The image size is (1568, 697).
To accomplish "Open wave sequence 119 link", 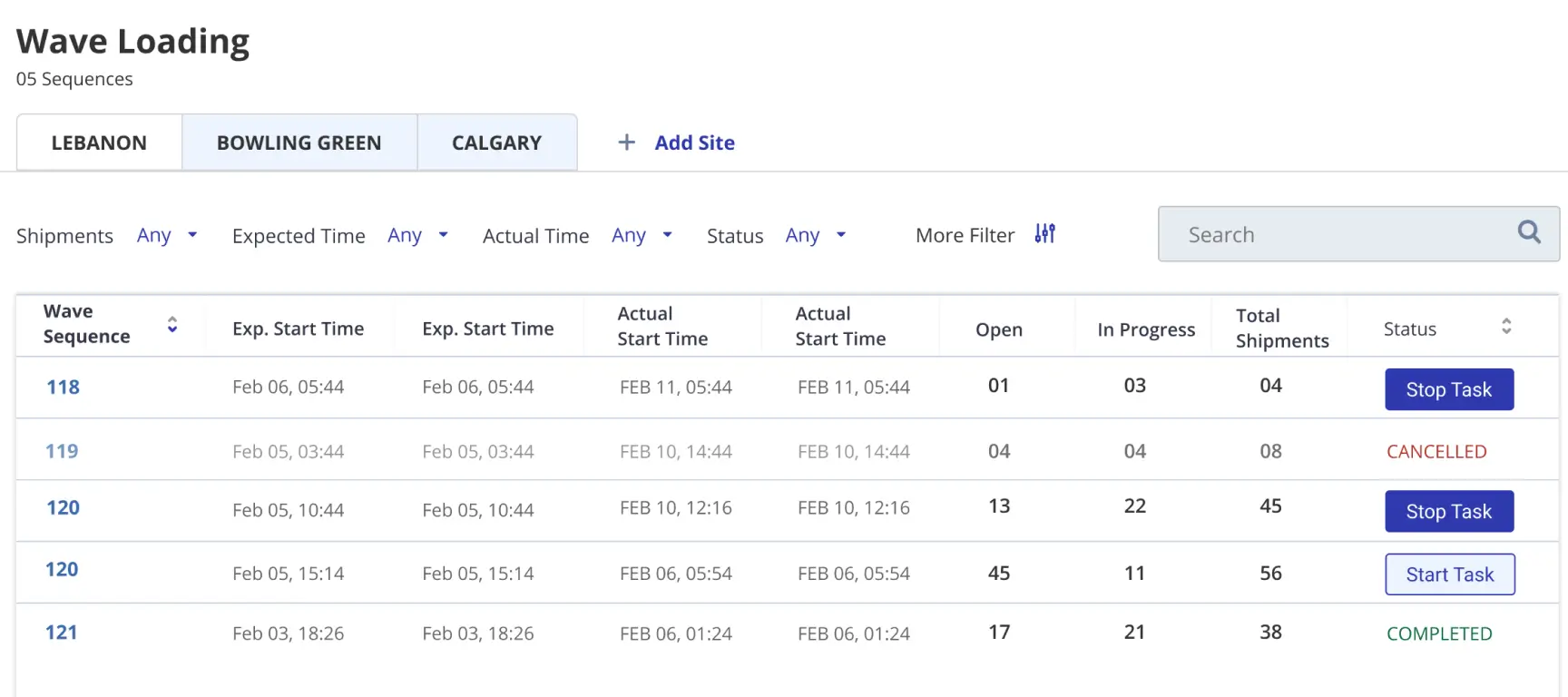I will pos(63,451).
